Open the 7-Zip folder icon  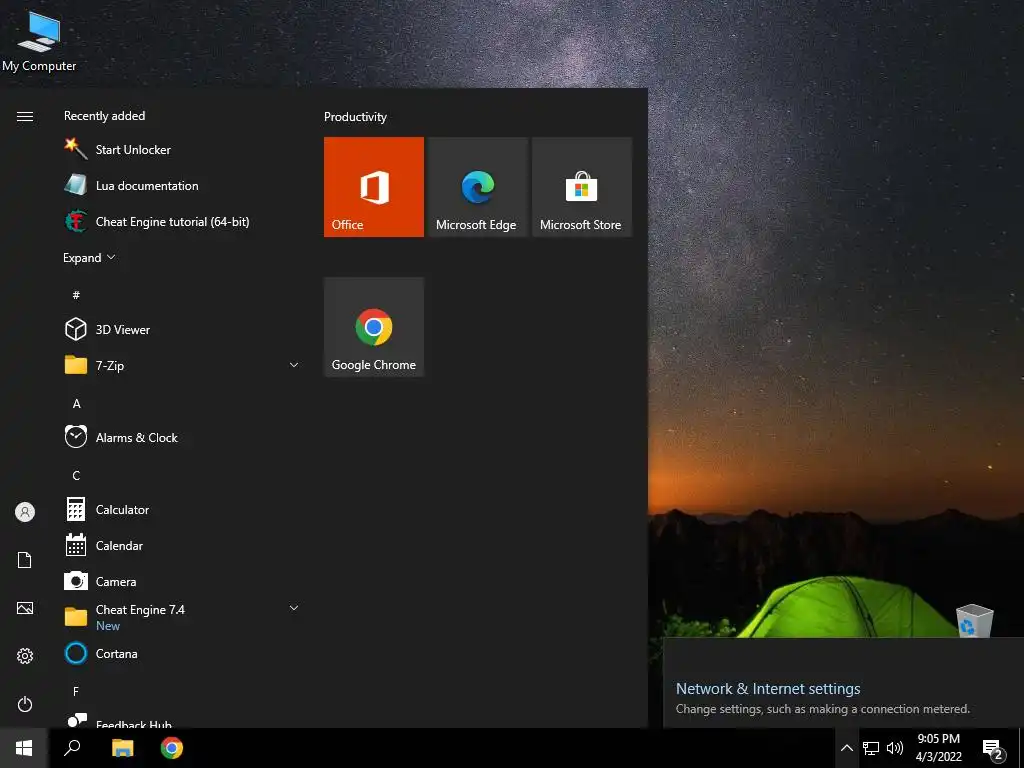click(x=76, y=365)
